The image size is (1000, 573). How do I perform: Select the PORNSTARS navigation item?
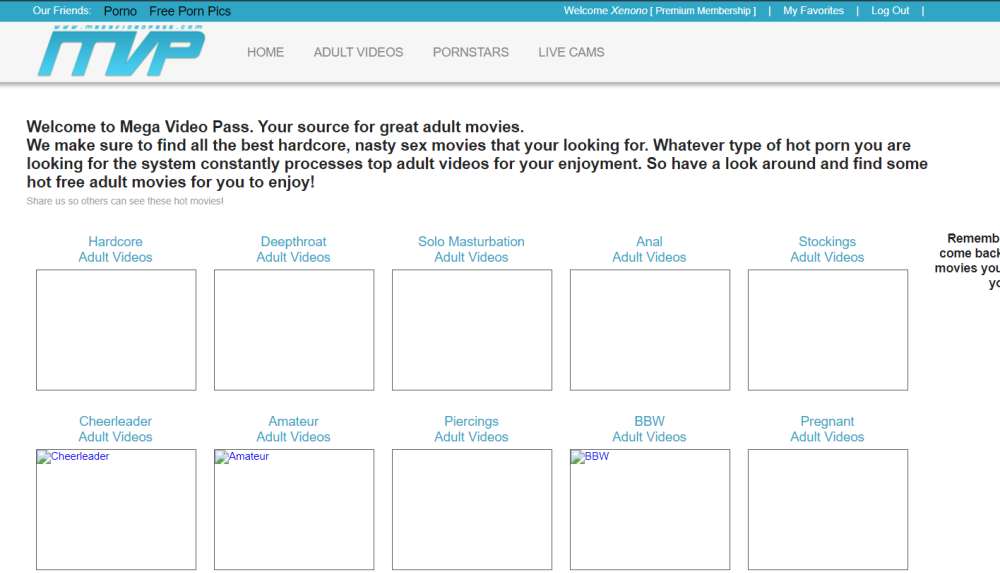click(470, 52)
